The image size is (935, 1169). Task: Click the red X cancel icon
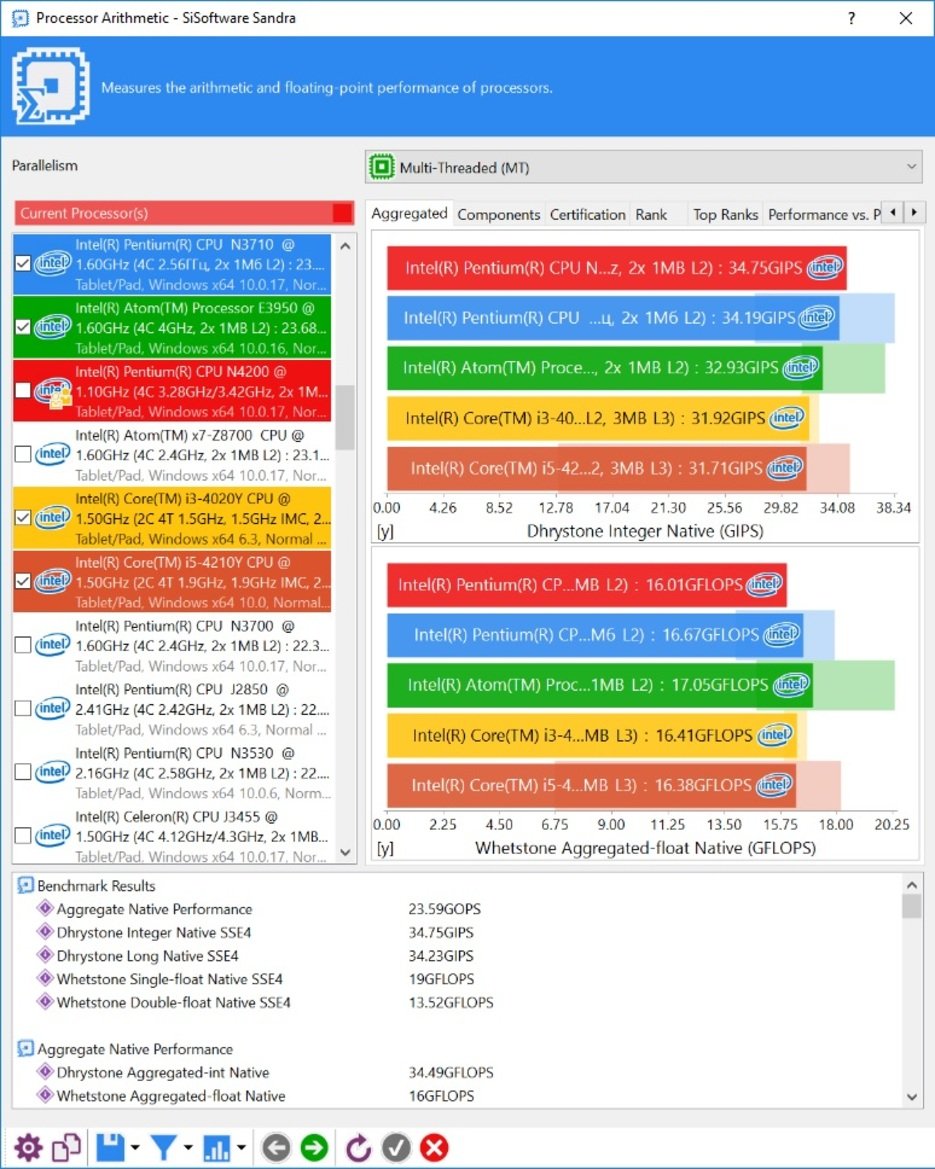click(x=434, y=1147)
